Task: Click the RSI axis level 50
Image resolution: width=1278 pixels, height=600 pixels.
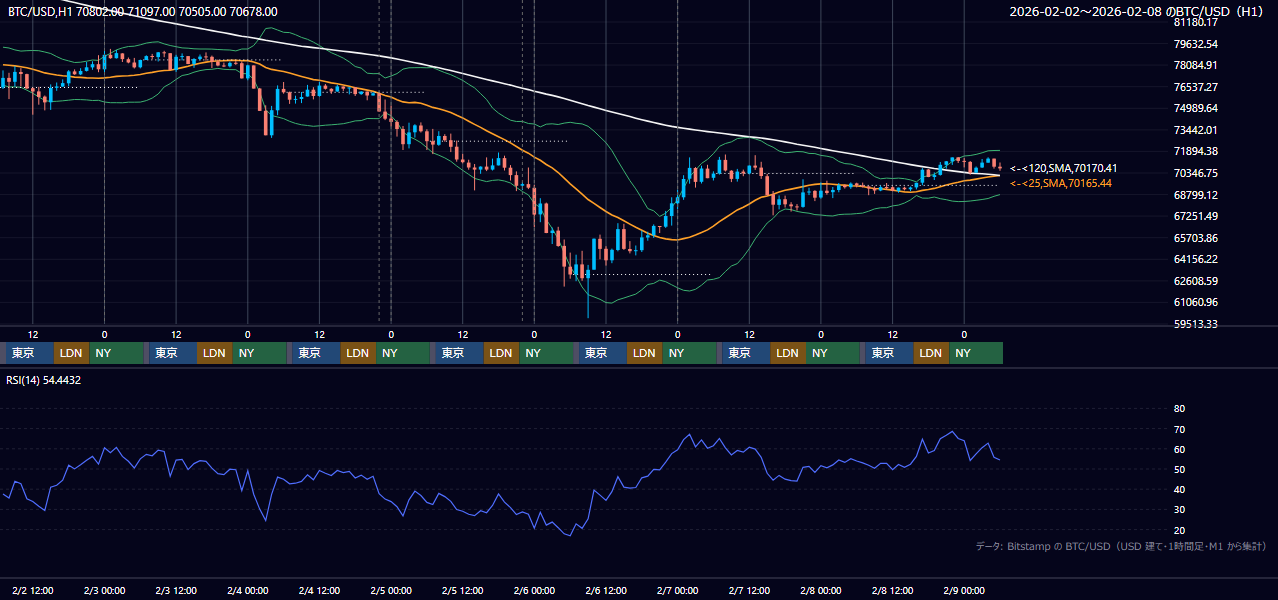Action: tap(1179, 469)
